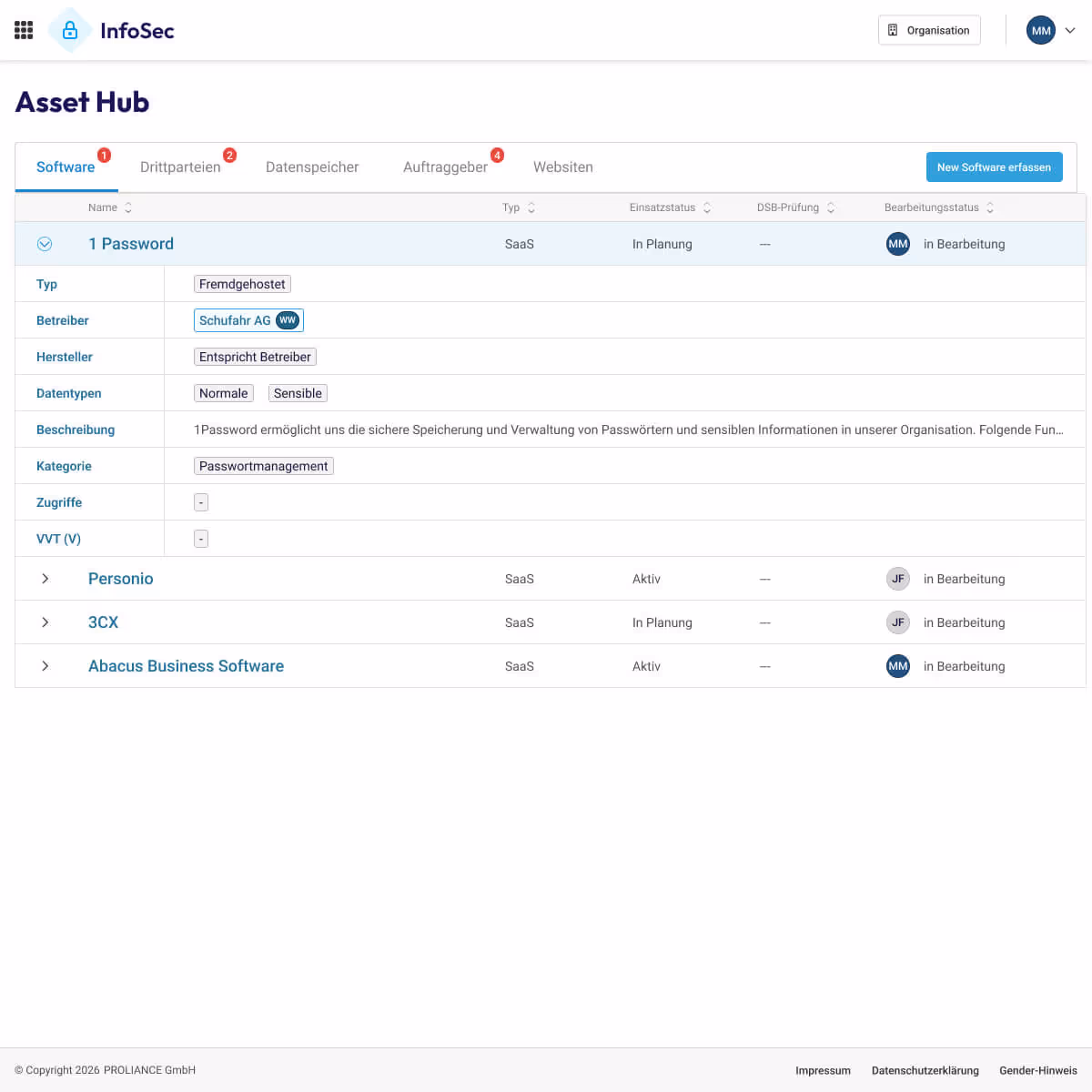Expand the 3CX row
This screenshot has height=1092, width=1092.
pos(45,622)
